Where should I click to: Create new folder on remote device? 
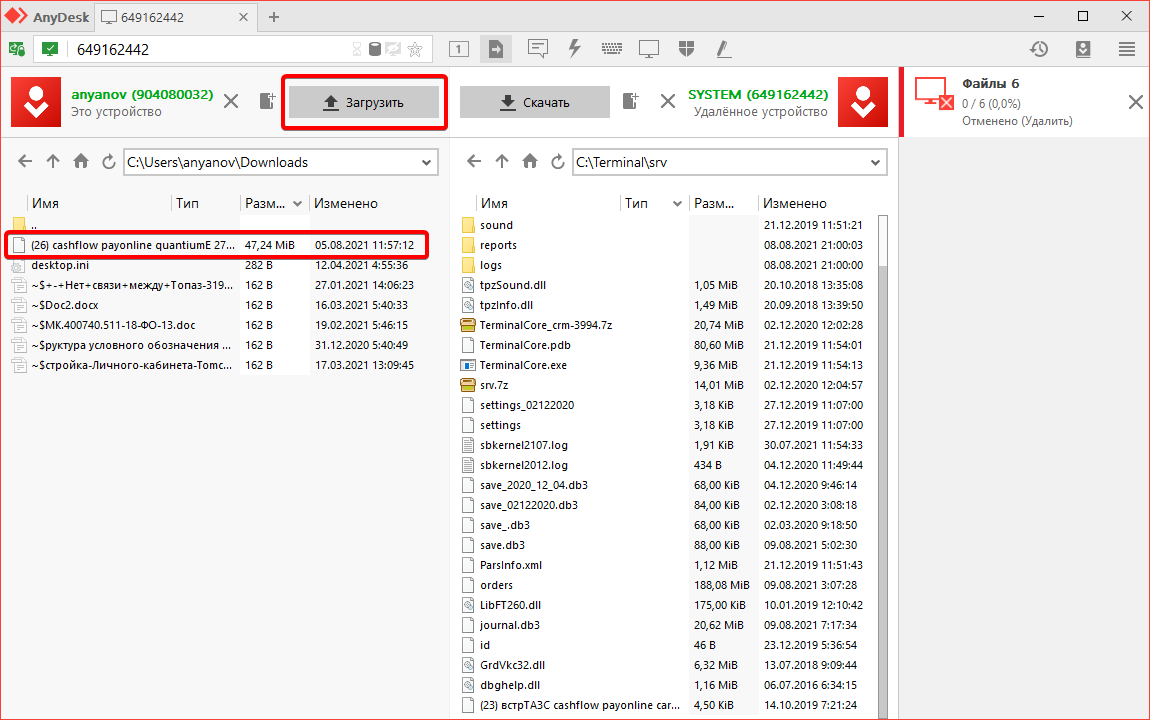pyautogui.click(x=631, y=101)
